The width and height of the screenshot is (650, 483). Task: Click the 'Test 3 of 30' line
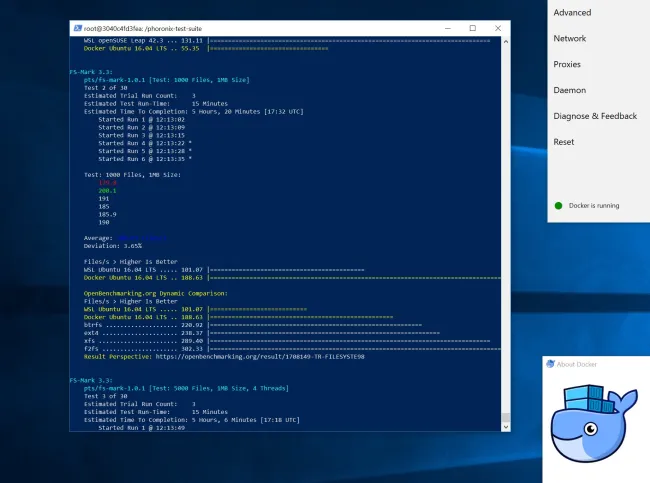coord(105,396)
